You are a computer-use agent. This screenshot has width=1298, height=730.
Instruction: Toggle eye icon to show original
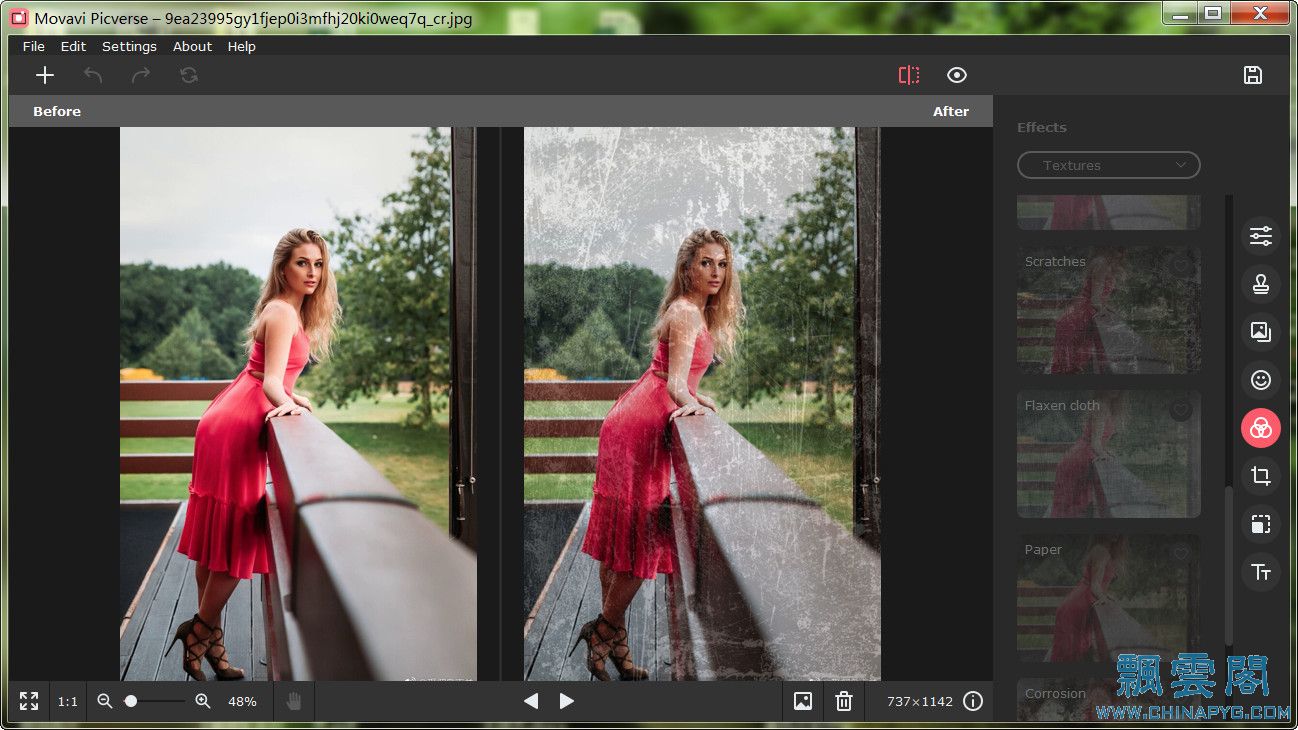point(957,75)
